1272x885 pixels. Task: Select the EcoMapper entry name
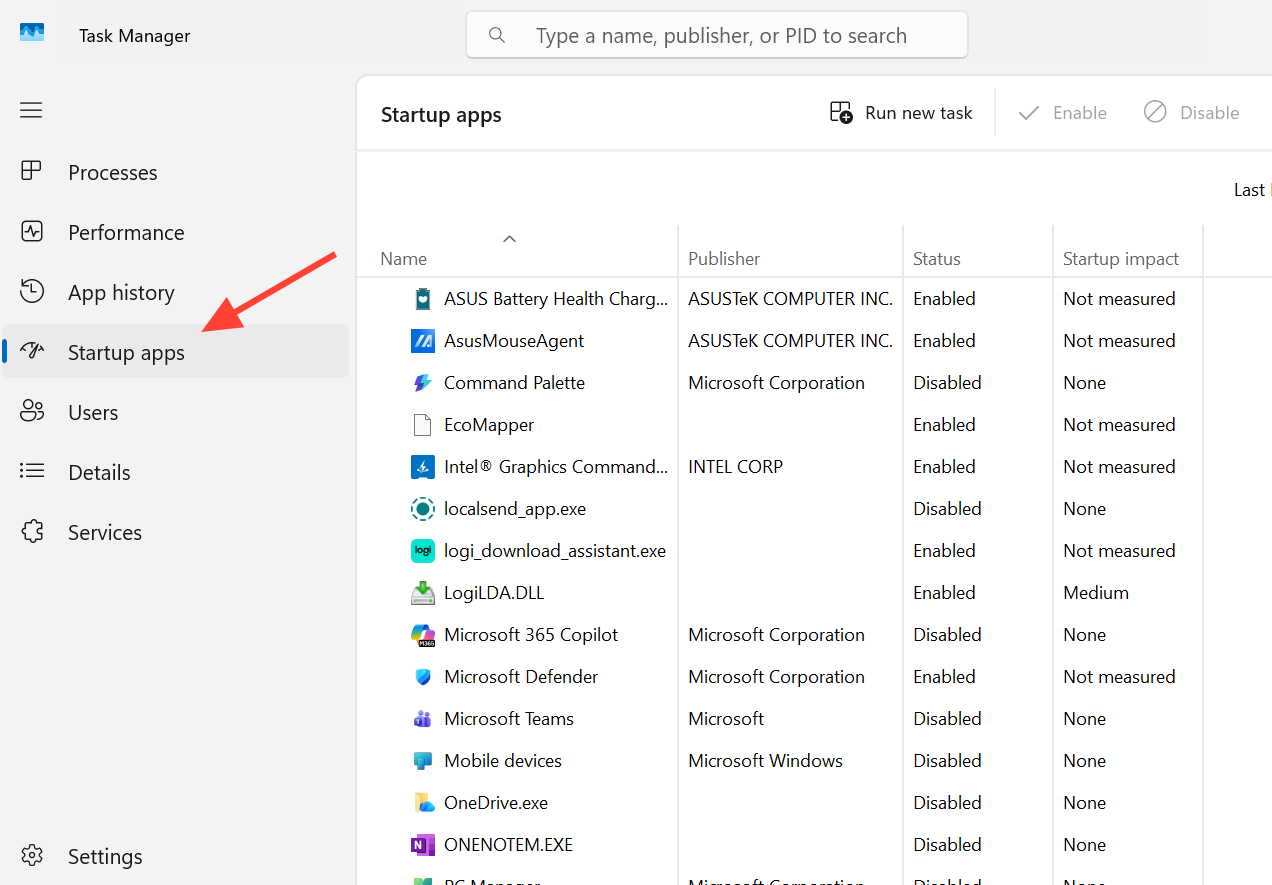489,425
